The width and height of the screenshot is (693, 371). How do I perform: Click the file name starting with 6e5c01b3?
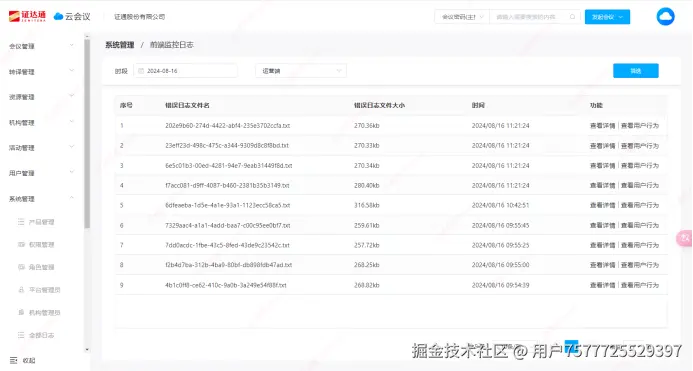click(228, 165)
